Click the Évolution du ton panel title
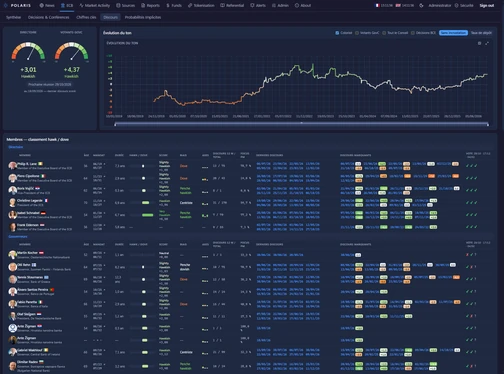This screenshot has height=374, width=504. 117,33
